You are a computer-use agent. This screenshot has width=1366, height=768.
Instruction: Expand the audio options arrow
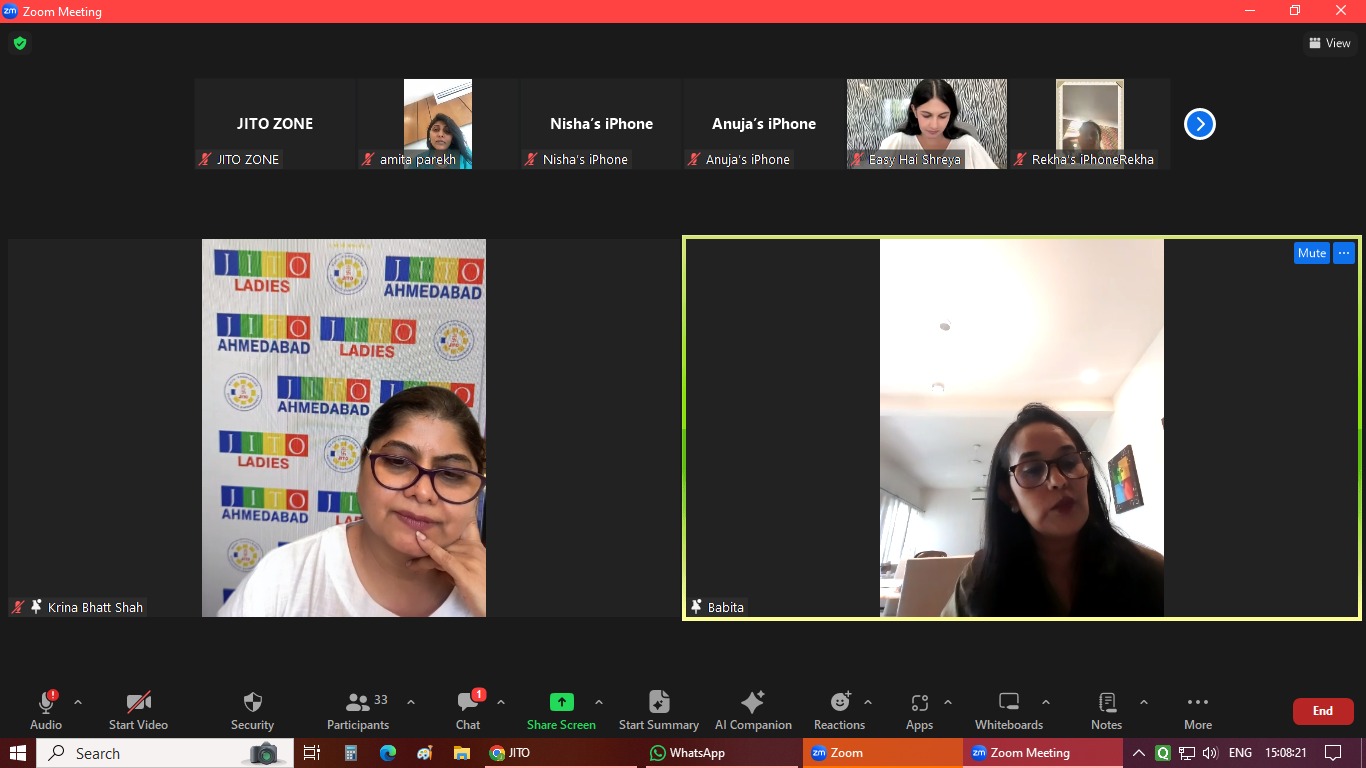(x=78, y=702)
